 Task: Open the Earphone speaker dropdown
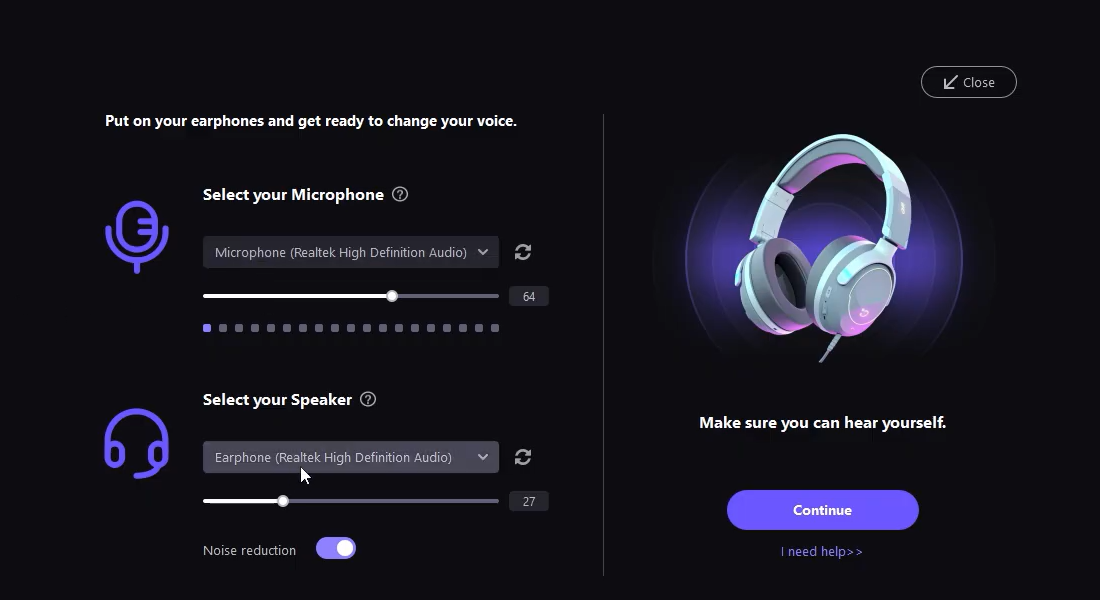tap(340, 457)
